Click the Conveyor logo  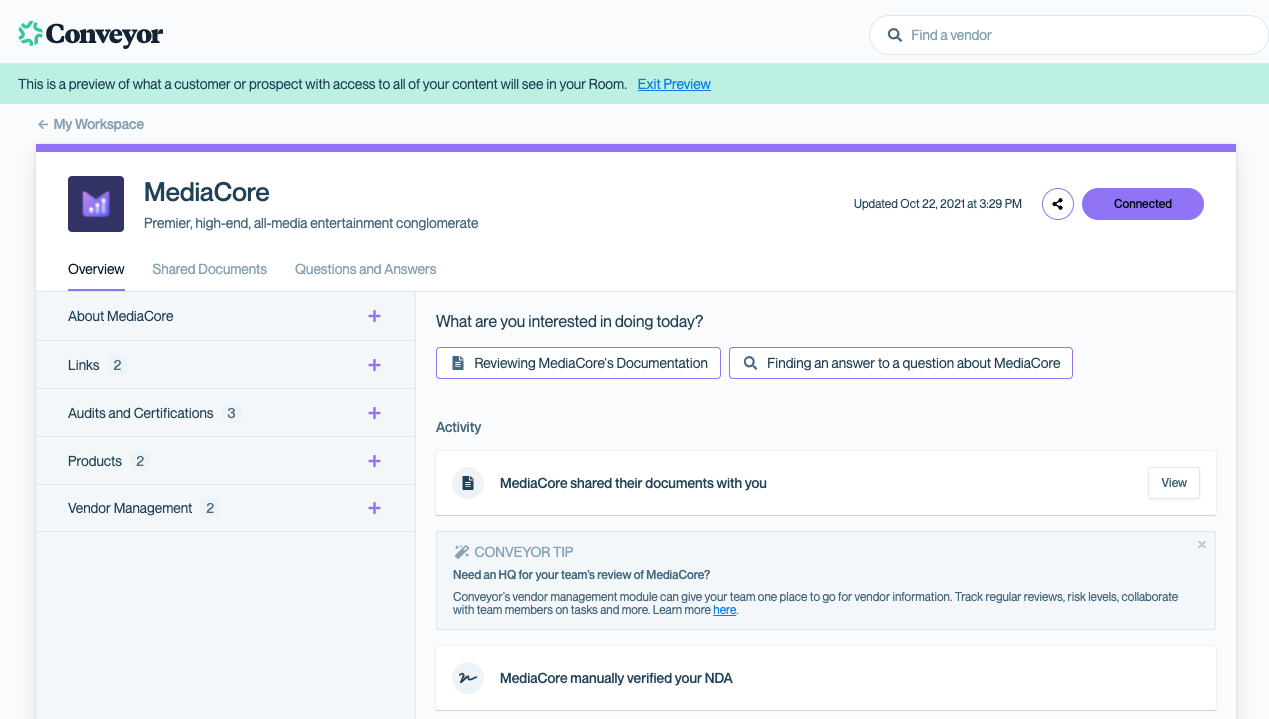click(x=90, y=34)
